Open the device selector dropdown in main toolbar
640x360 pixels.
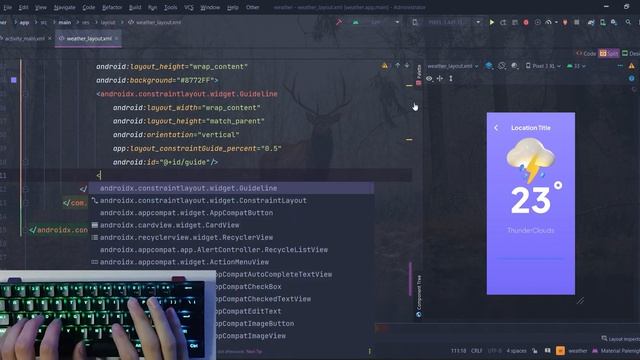click(x=447, y=22)
